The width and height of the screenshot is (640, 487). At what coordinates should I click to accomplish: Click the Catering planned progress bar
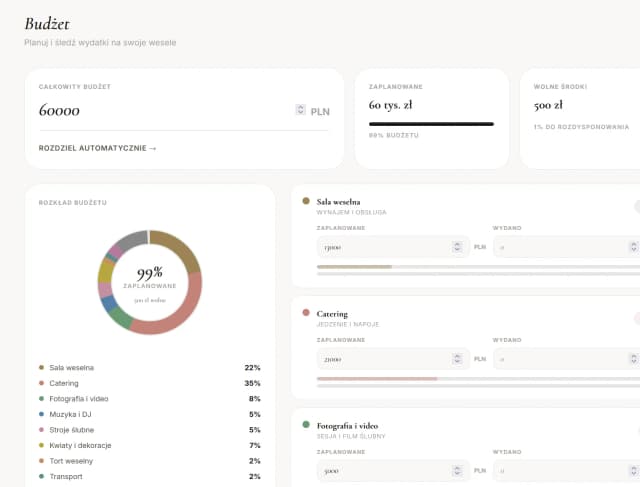478,379
